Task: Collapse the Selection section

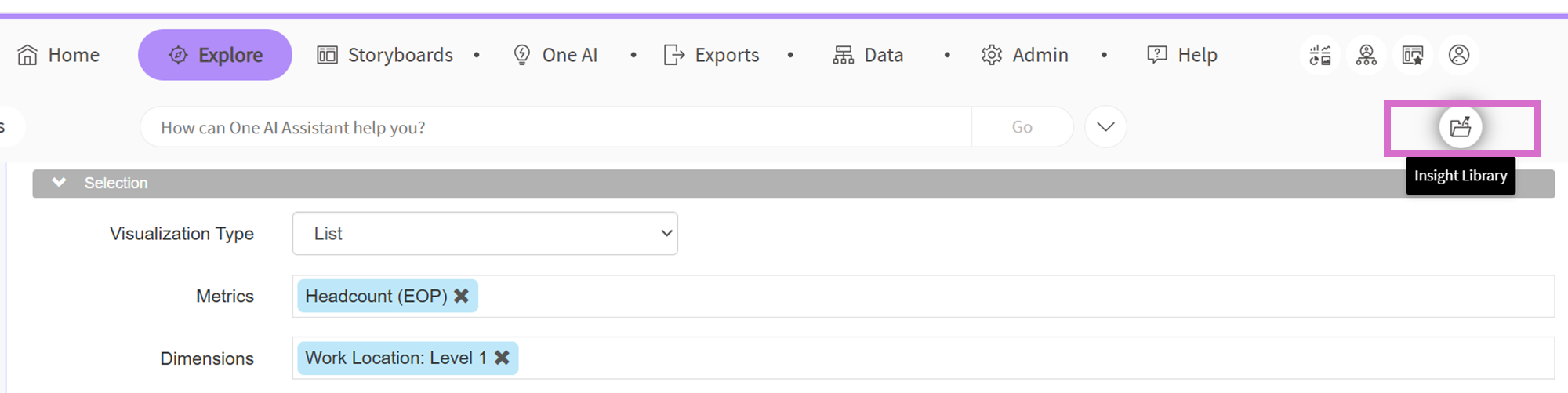Action: click(59, 183)
